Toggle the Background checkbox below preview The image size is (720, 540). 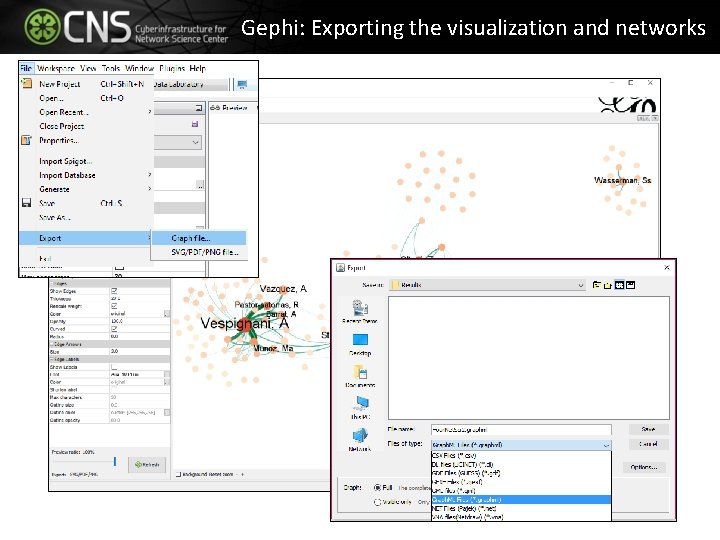[178, 474]
